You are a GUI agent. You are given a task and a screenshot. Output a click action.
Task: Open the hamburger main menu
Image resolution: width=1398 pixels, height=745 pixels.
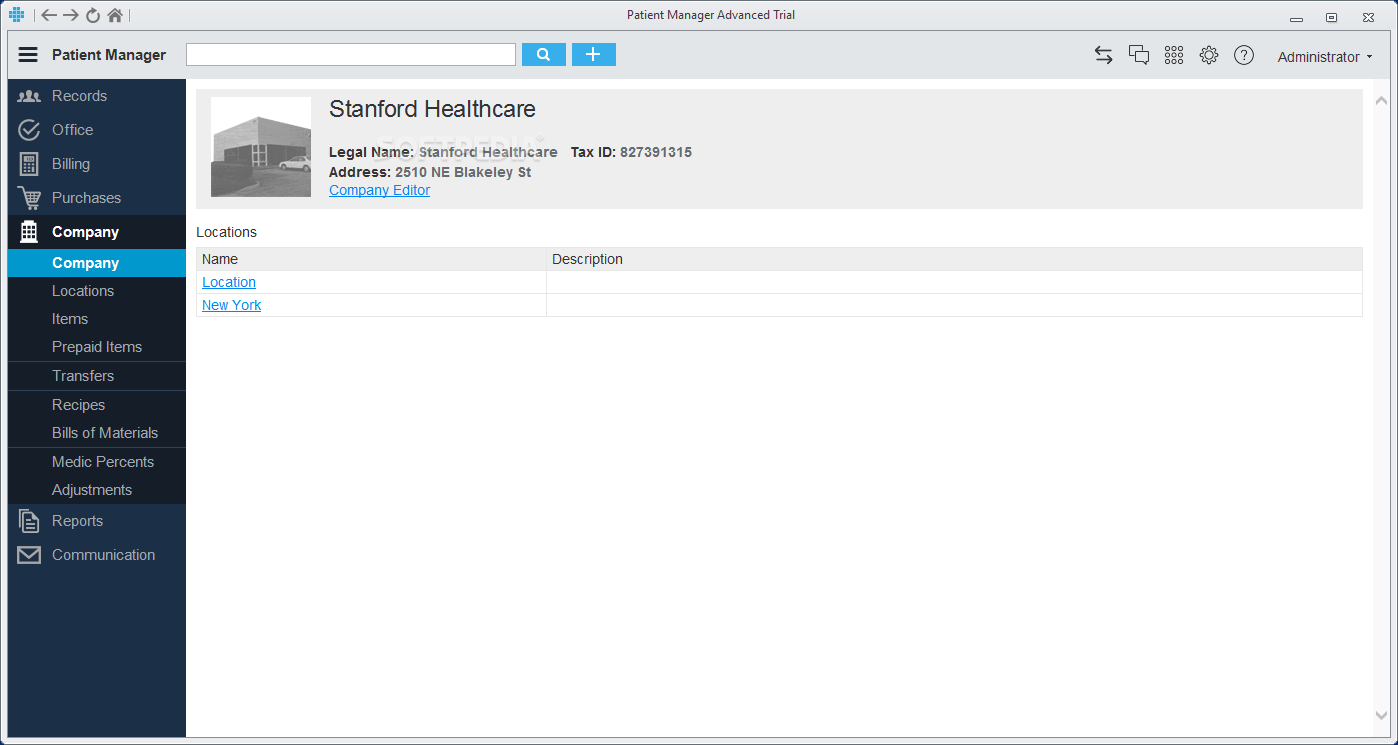(x=28, y=55)
